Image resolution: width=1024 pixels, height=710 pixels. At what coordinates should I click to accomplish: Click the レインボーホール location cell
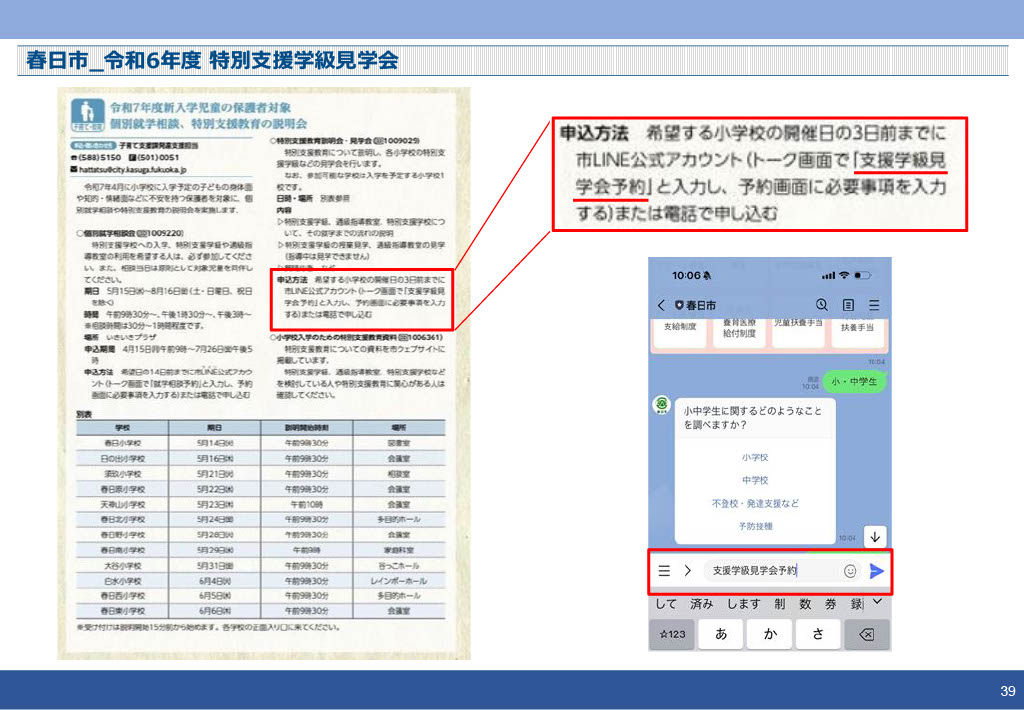(x=398, y=581)
